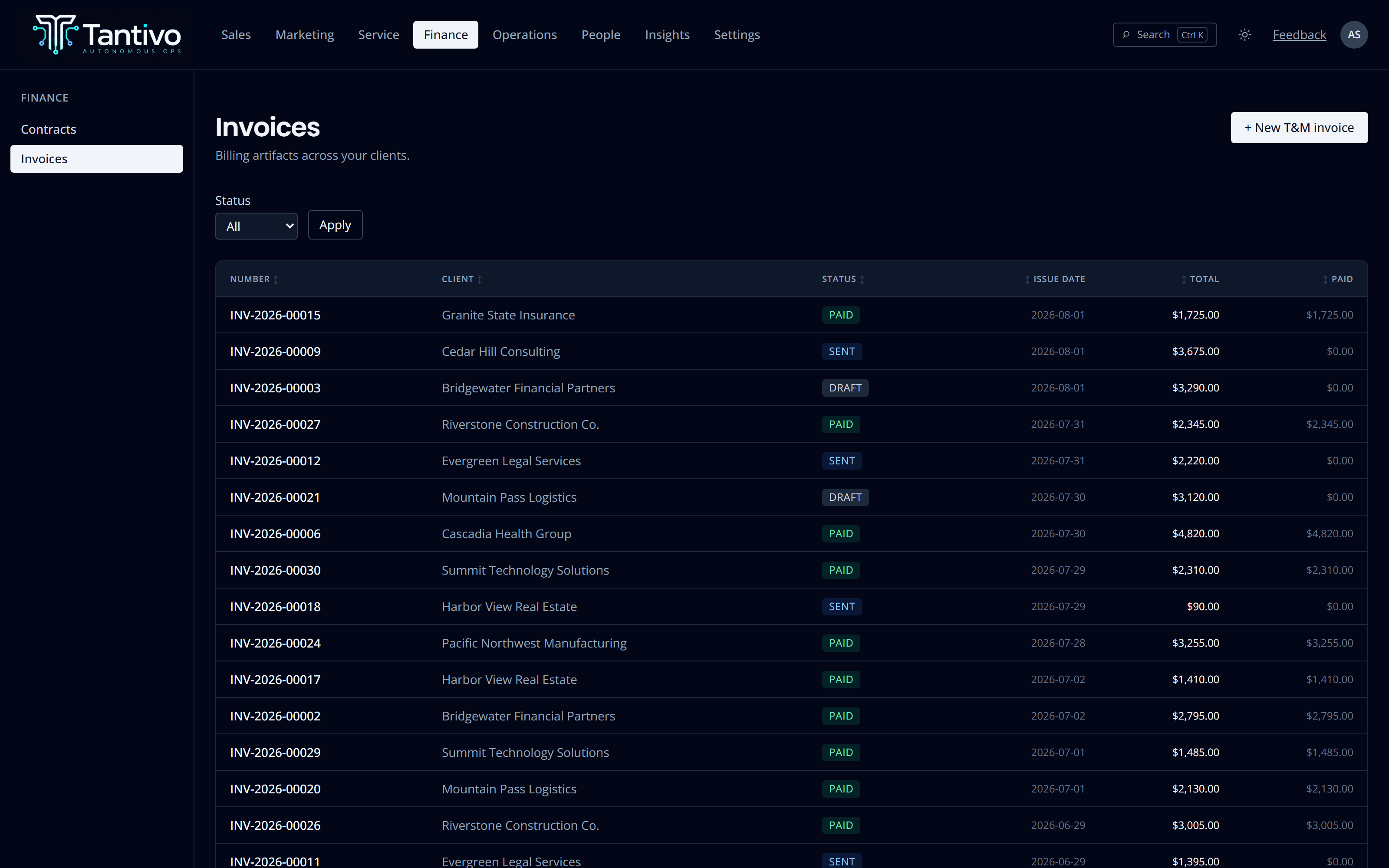Open invoice INV-2026-00017
Viewport: 1389px width, 868px height.
[275, 680]
